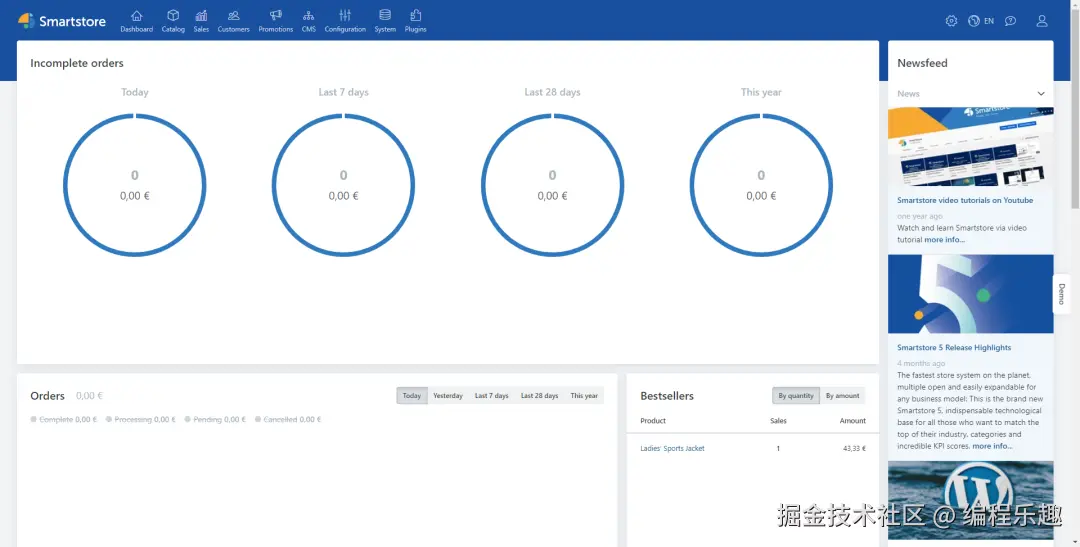Image resolution: width=1080 pixels, height=547 pixels.
Task: Click the video tutorials news thumbnail
Action: click(x=970, y=147)
